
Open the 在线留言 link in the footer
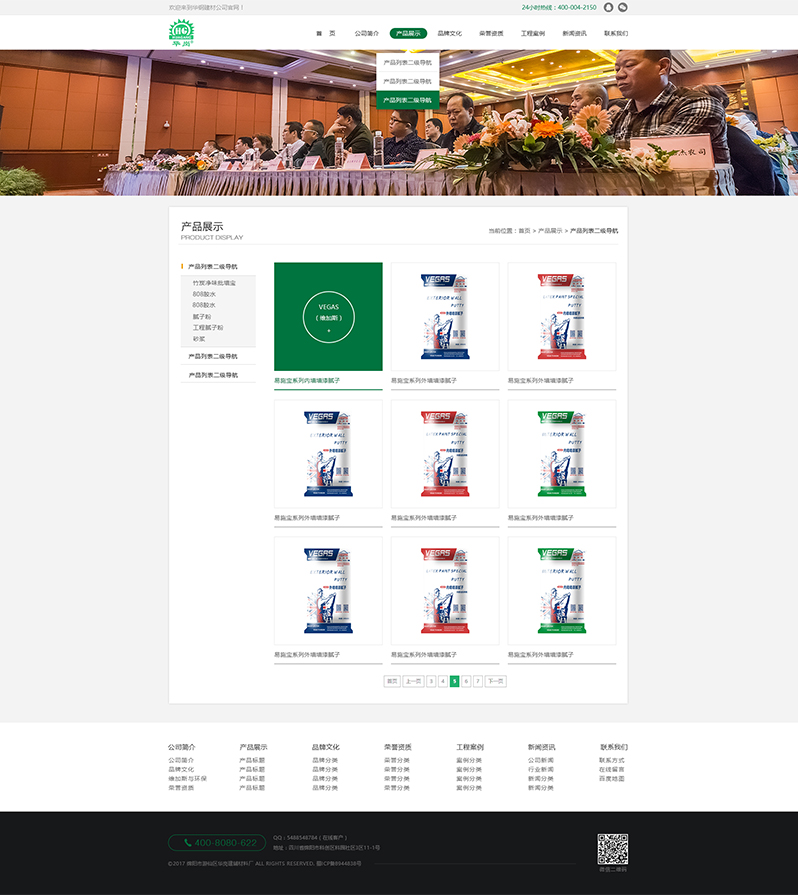(x=611, y=769)
